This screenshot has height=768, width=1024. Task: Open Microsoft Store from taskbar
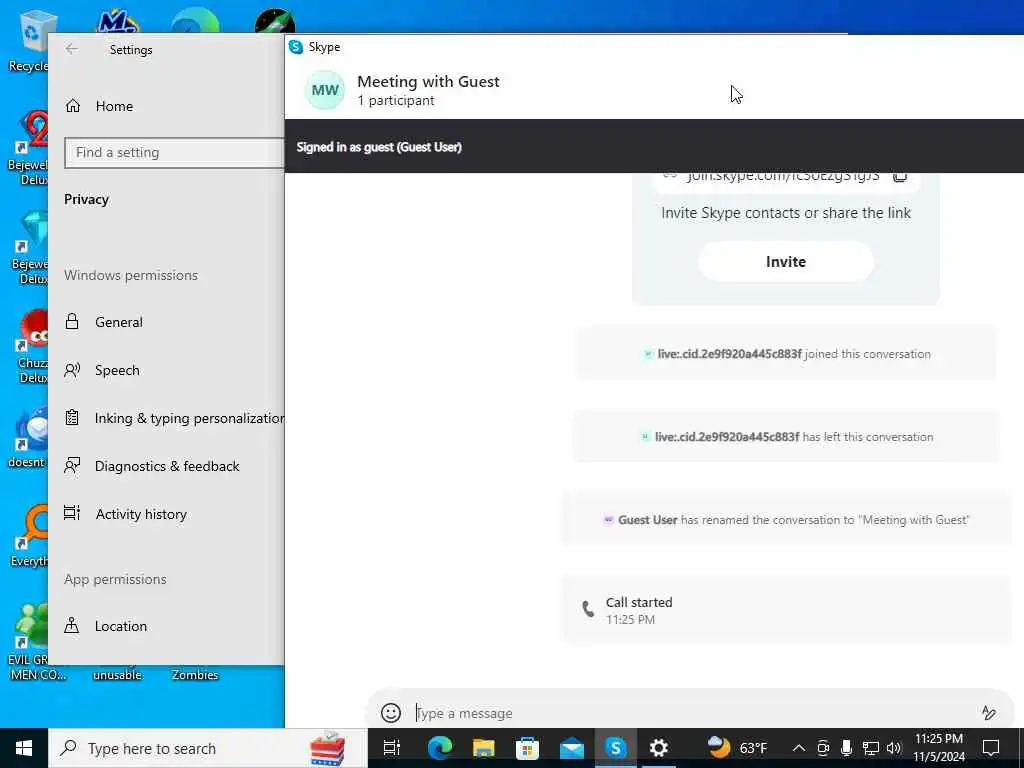527,748
